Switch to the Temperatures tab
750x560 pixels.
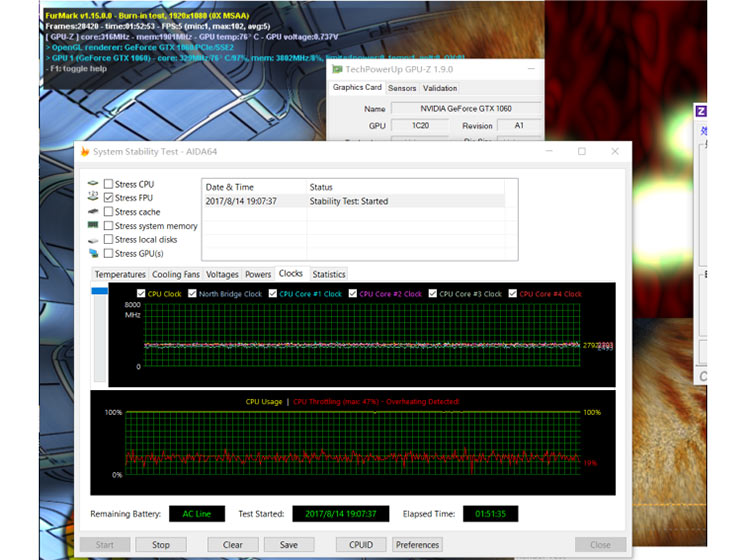click(x=120, y=275)
